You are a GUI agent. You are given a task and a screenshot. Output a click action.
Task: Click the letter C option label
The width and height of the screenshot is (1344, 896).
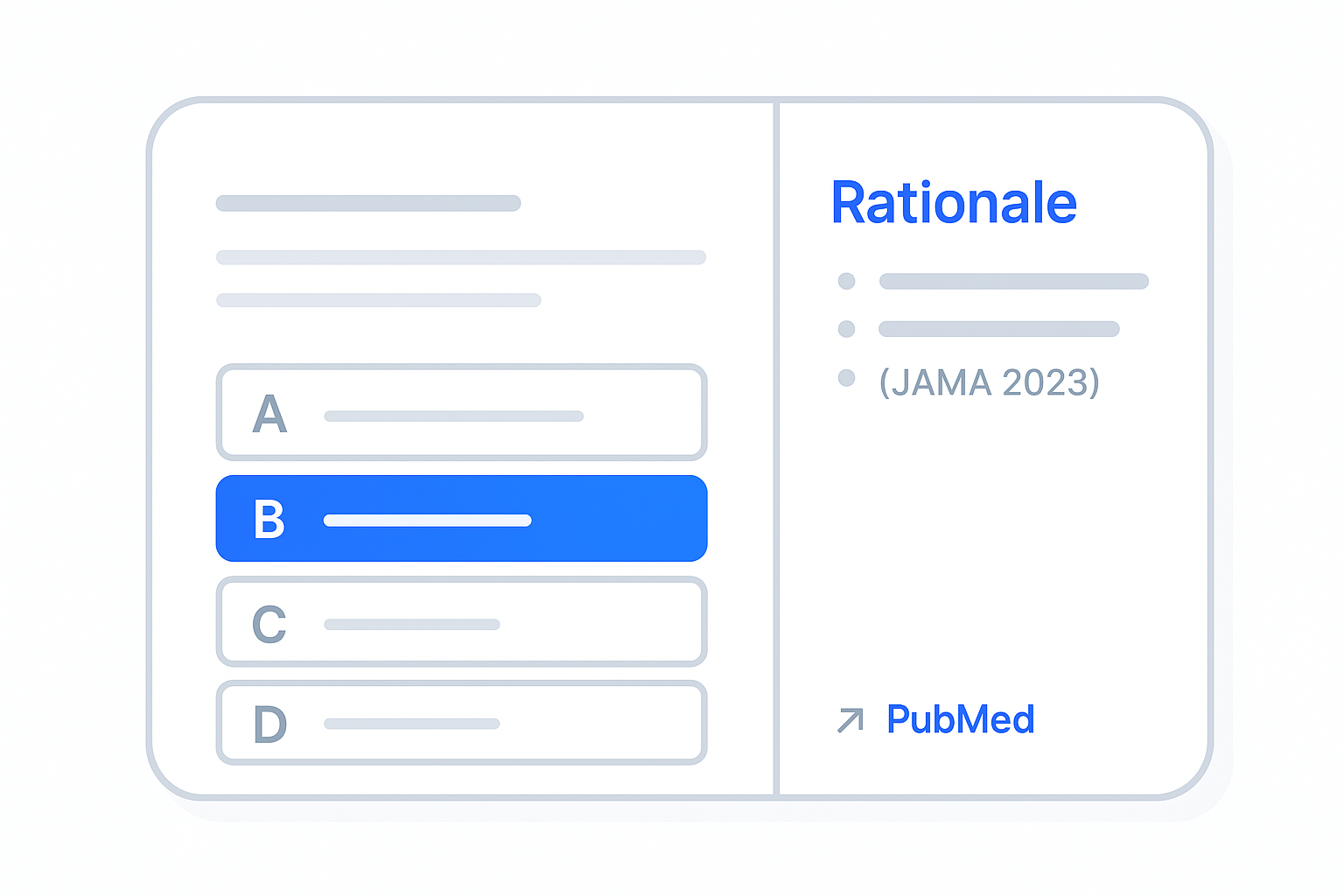(x=269, y=624)
